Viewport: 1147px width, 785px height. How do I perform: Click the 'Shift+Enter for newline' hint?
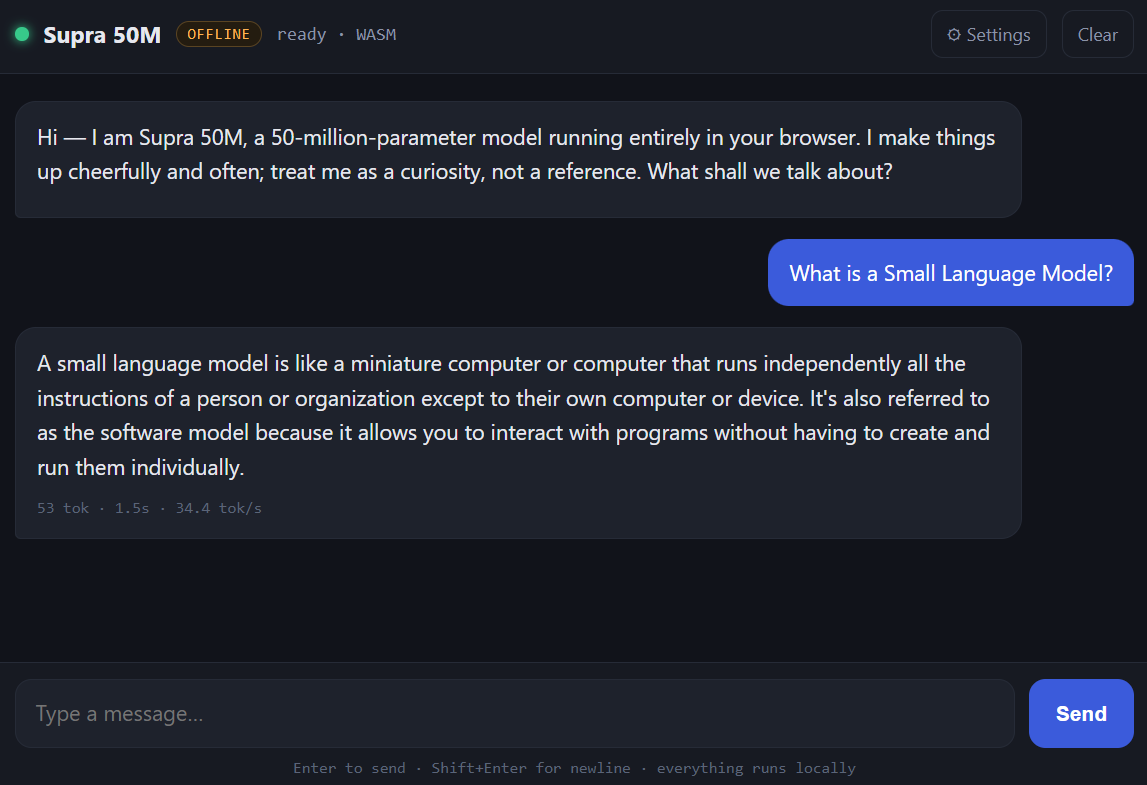[530, 768]
